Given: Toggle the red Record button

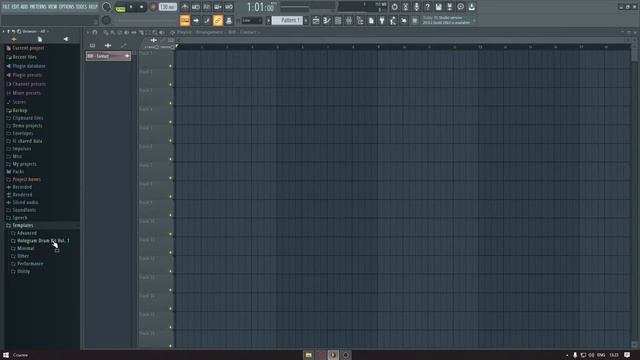Looking at the screenshot, I should (153, 7).
